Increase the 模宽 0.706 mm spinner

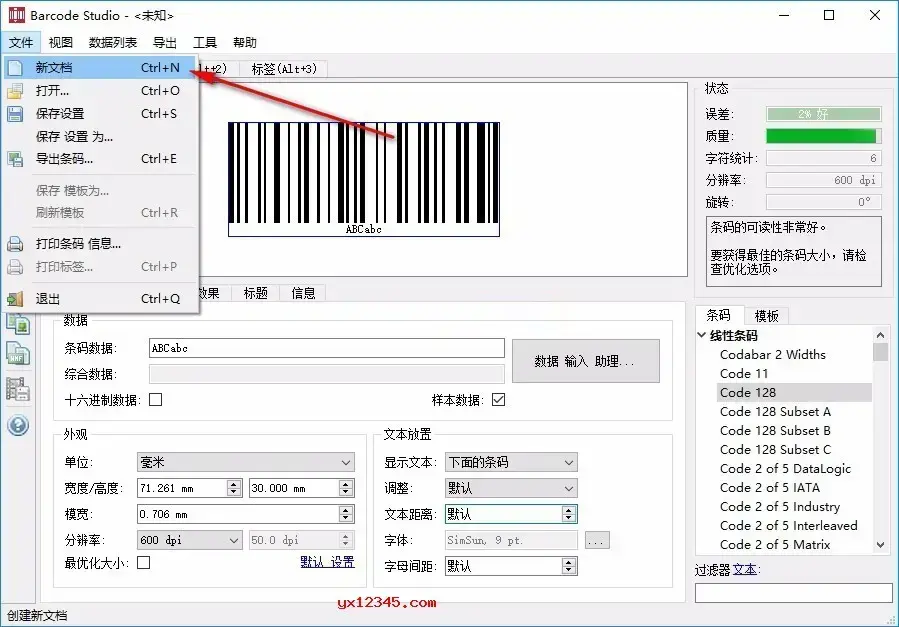pyautogui.click(x=345, y=510)
